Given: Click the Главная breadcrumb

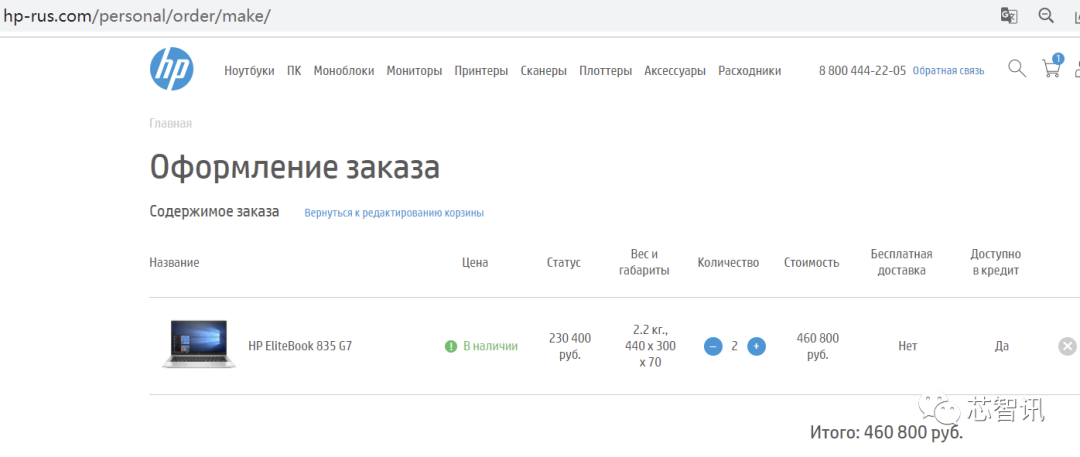Looking at the screenshot, I should coord(170,123).
